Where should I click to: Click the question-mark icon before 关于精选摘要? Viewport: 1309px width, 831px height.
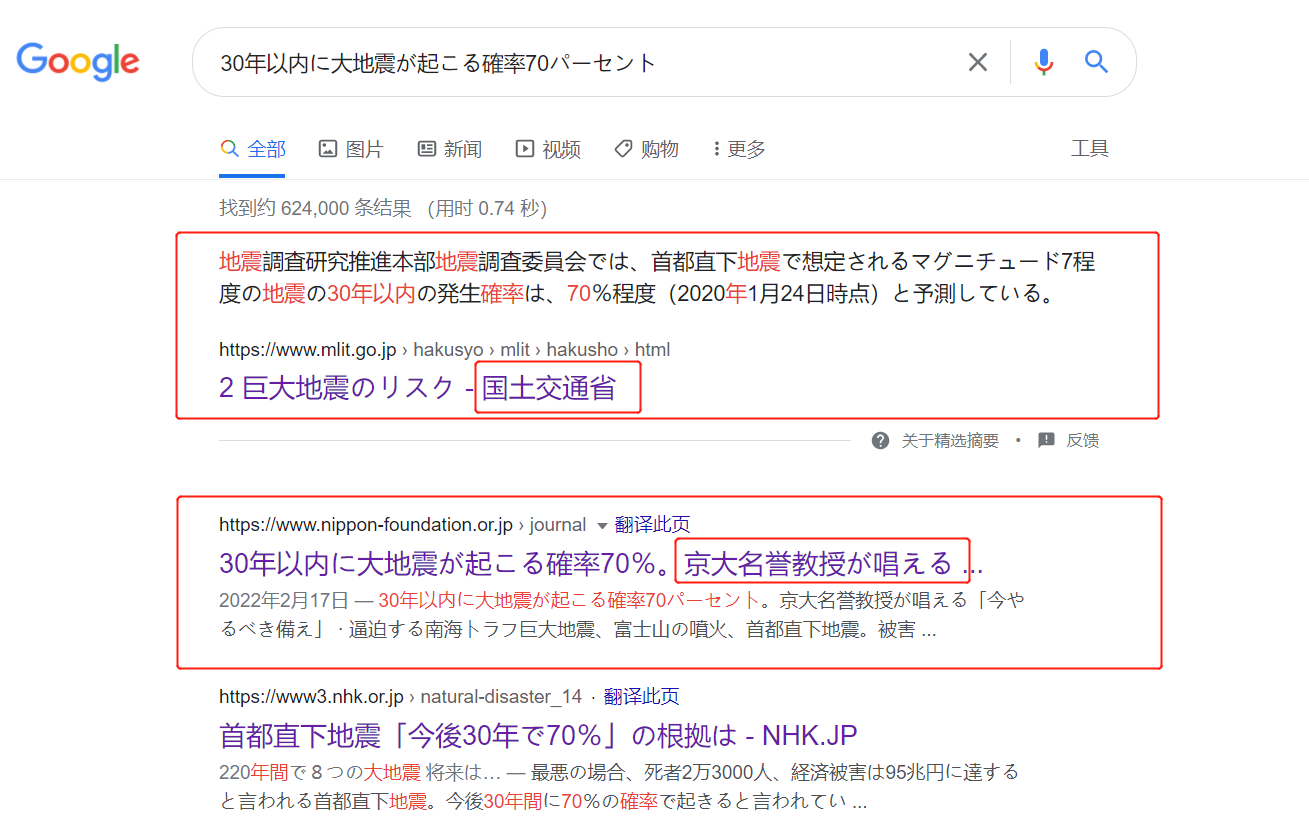(x=879, y=440)
